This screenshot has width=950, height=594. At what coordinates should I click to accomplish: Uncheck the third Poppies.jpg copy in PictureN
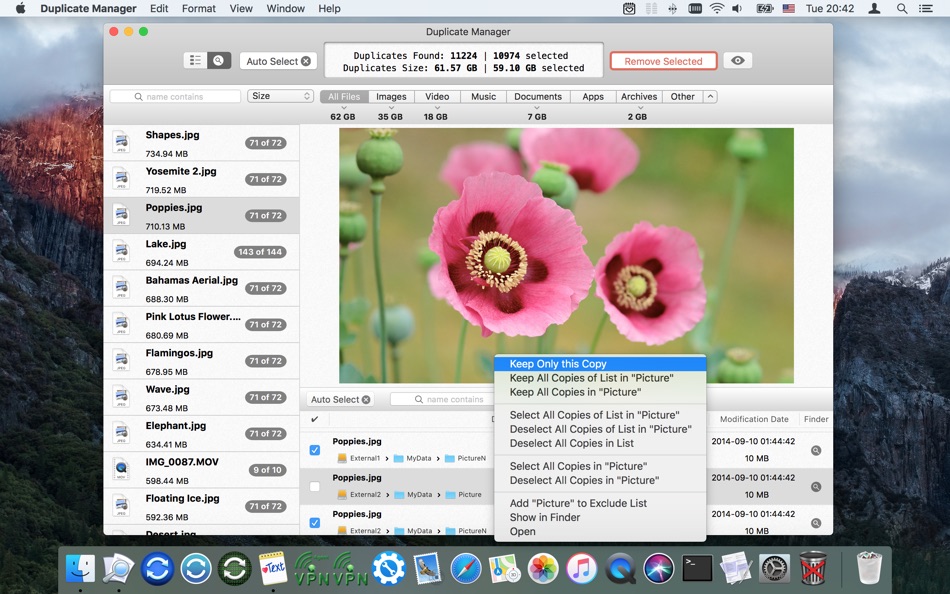(x=314, y=522)
